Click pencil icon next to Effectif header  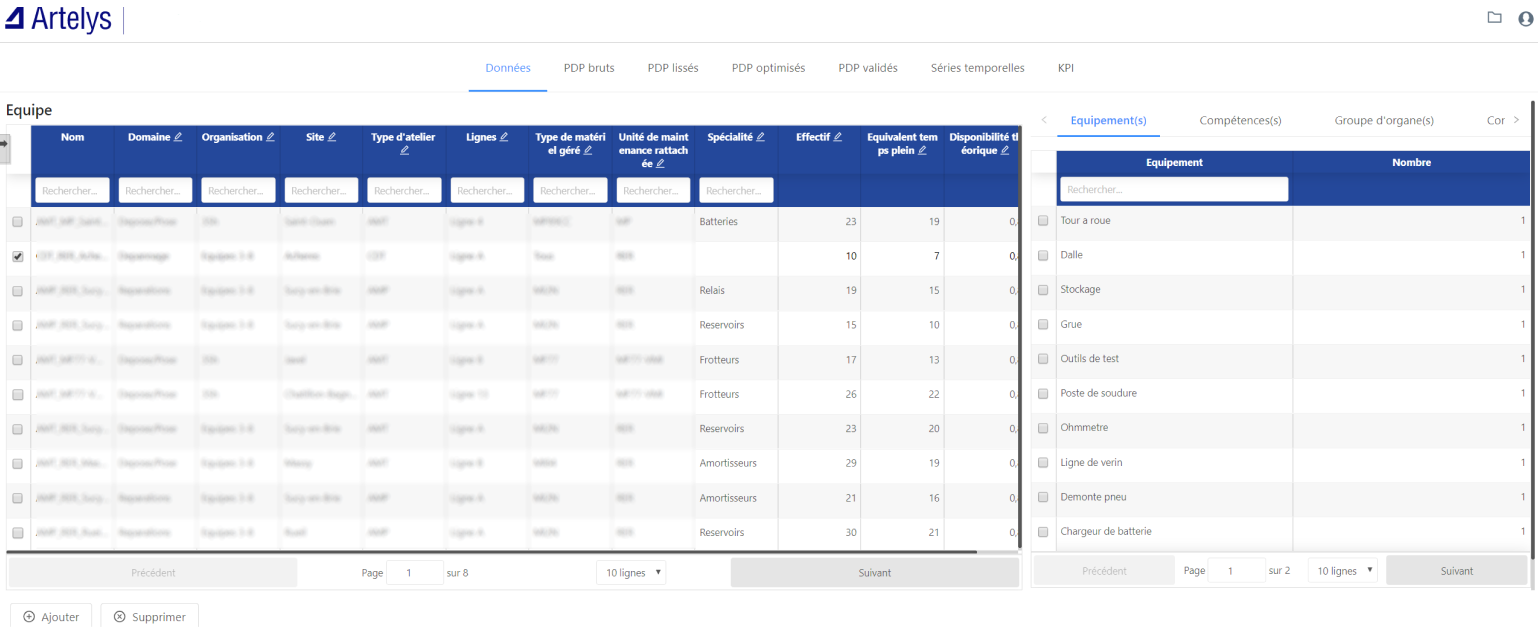[x=838, y=137]
